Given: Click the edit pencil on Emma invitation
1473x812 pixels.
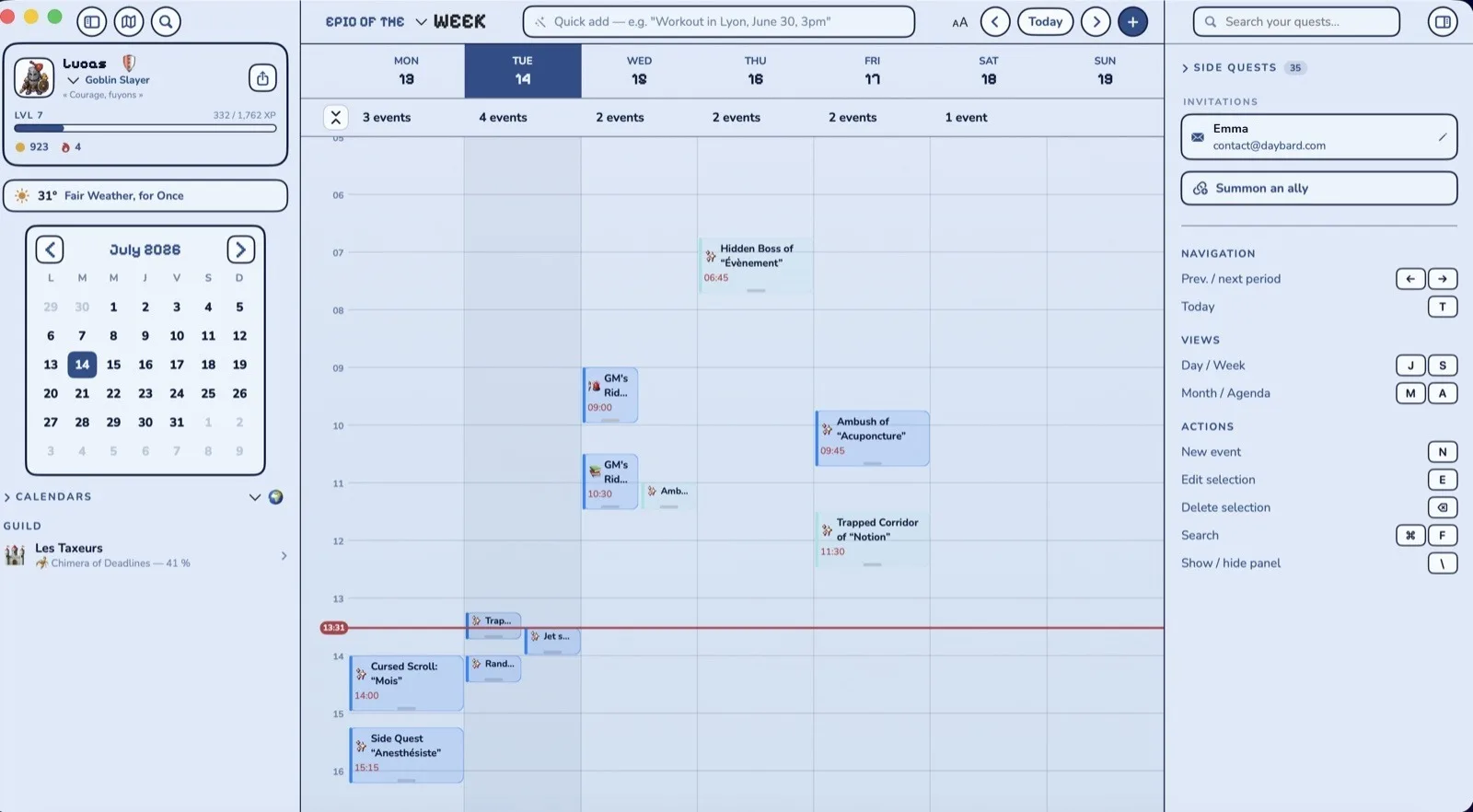Looking at the screenshot, I should pyautogui.click(x=1442, y=137).
